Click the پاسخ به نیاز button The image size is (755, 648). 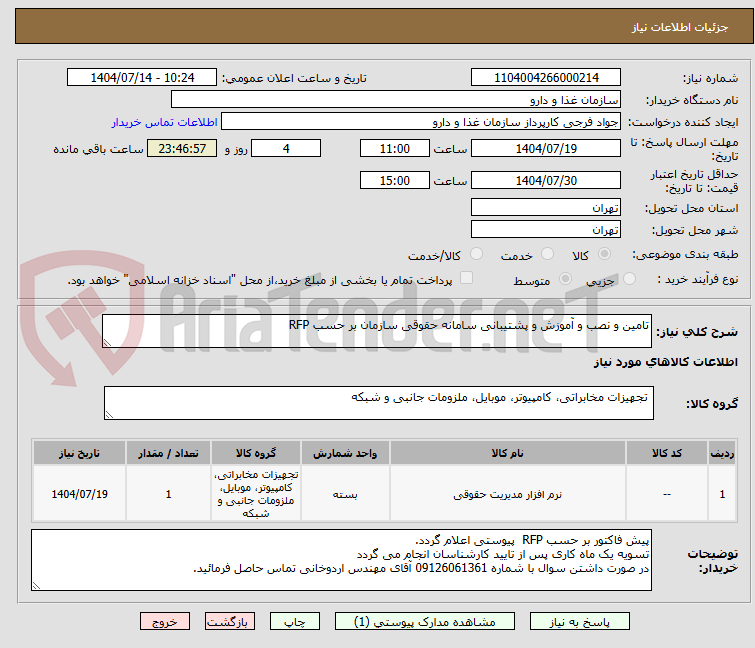580,622
